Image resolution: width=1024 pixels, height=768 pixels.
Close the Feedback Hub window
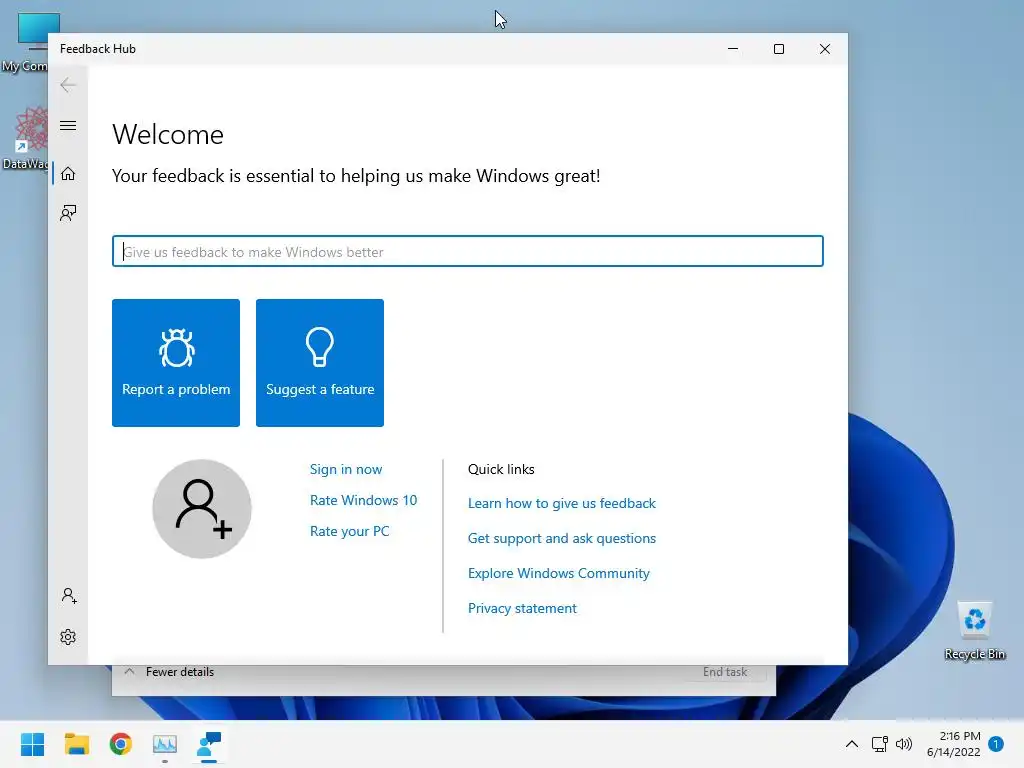click(x=825, y=49)
